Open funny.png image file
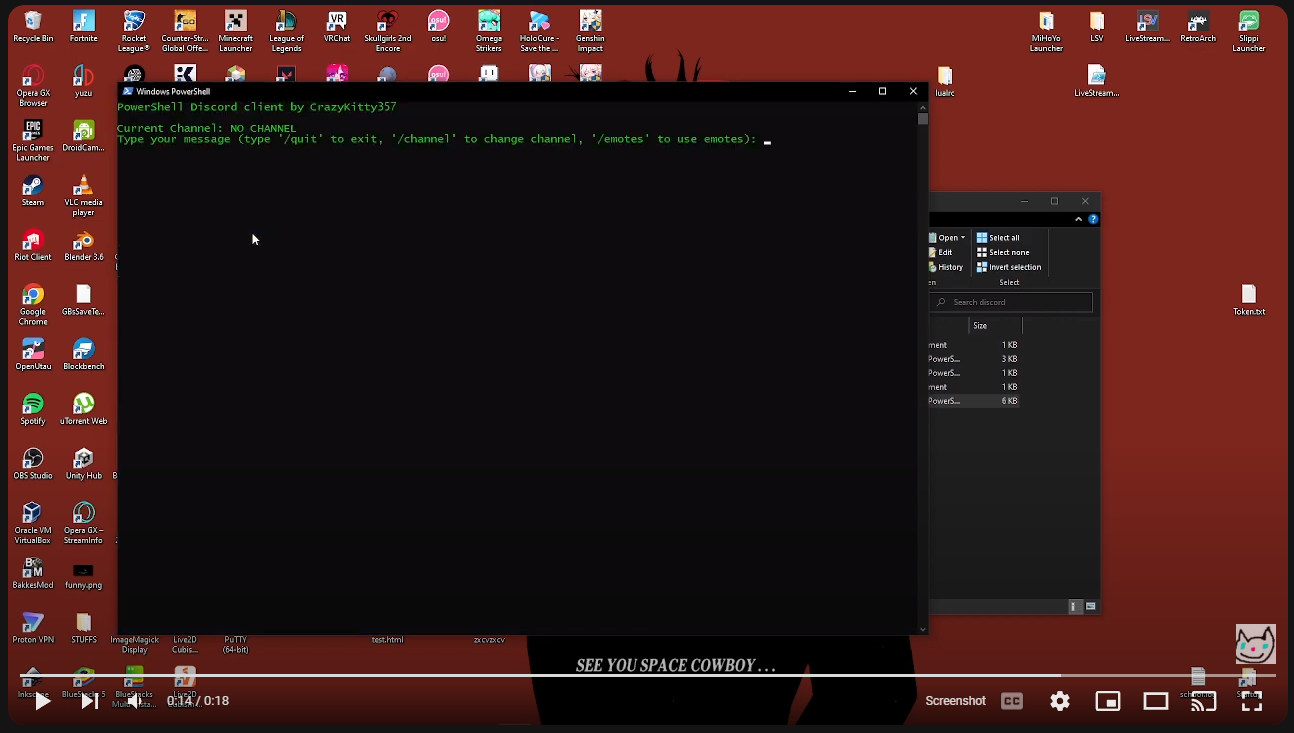 coord(84,574)
